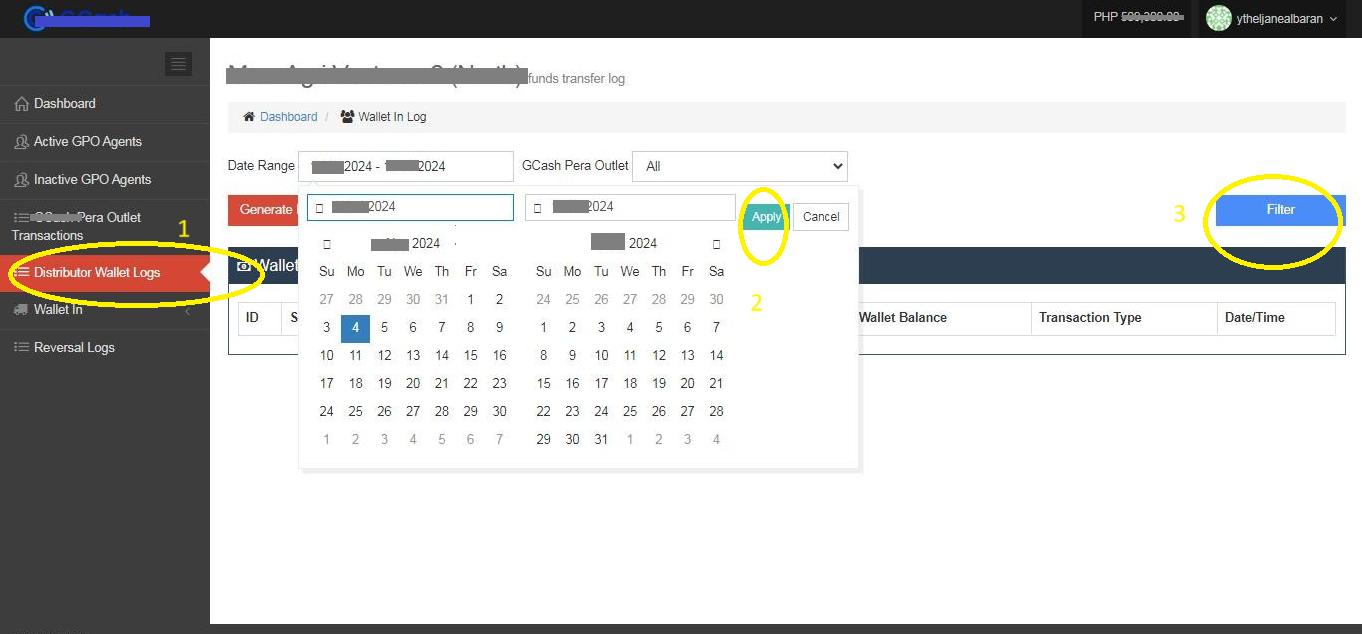Select highlighted day 4 in left calendar
Screen dimensions: 1362x634
[355, 327]
